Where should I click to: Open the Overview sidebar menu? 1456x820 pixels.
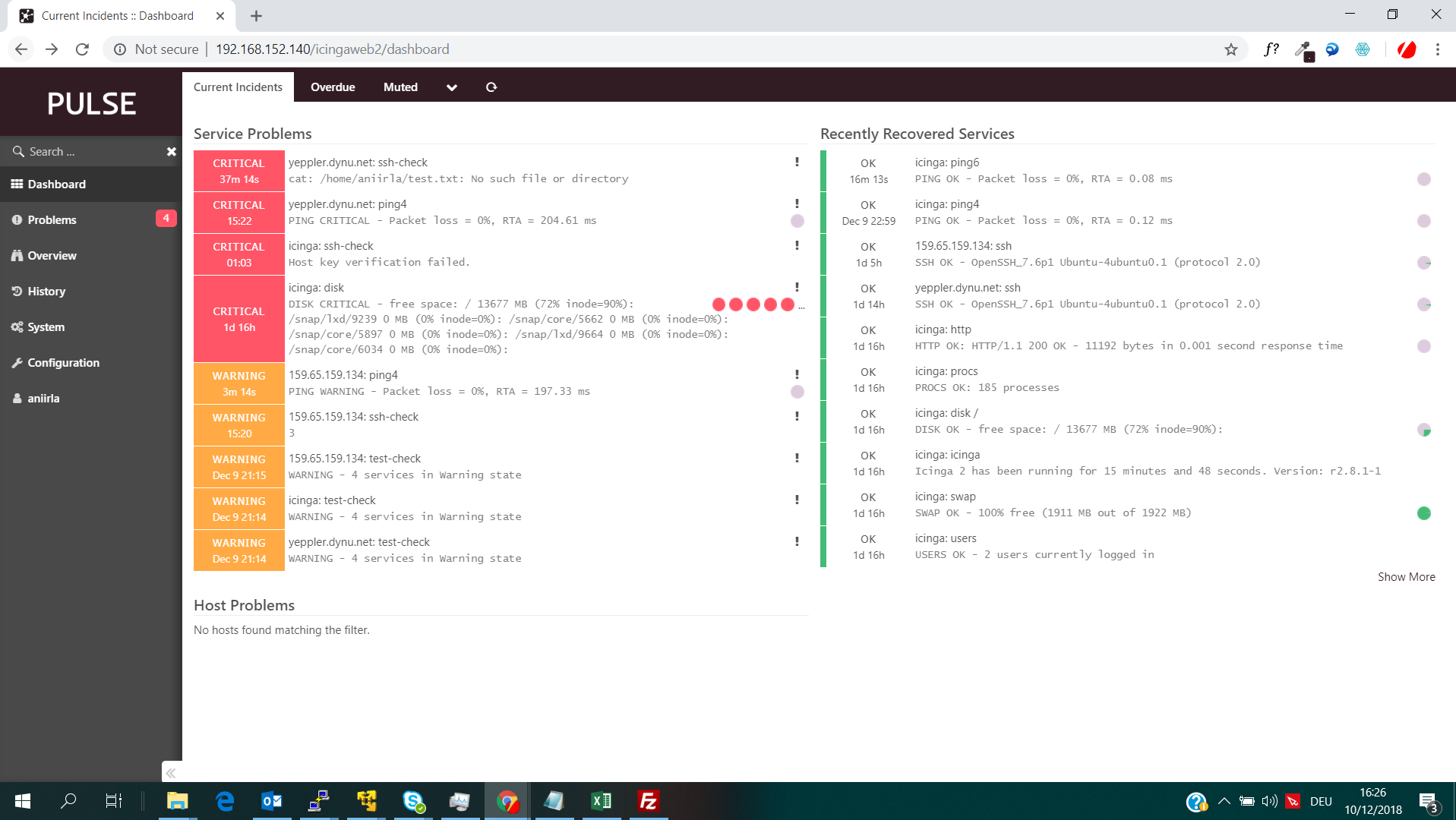click(52, 256)
